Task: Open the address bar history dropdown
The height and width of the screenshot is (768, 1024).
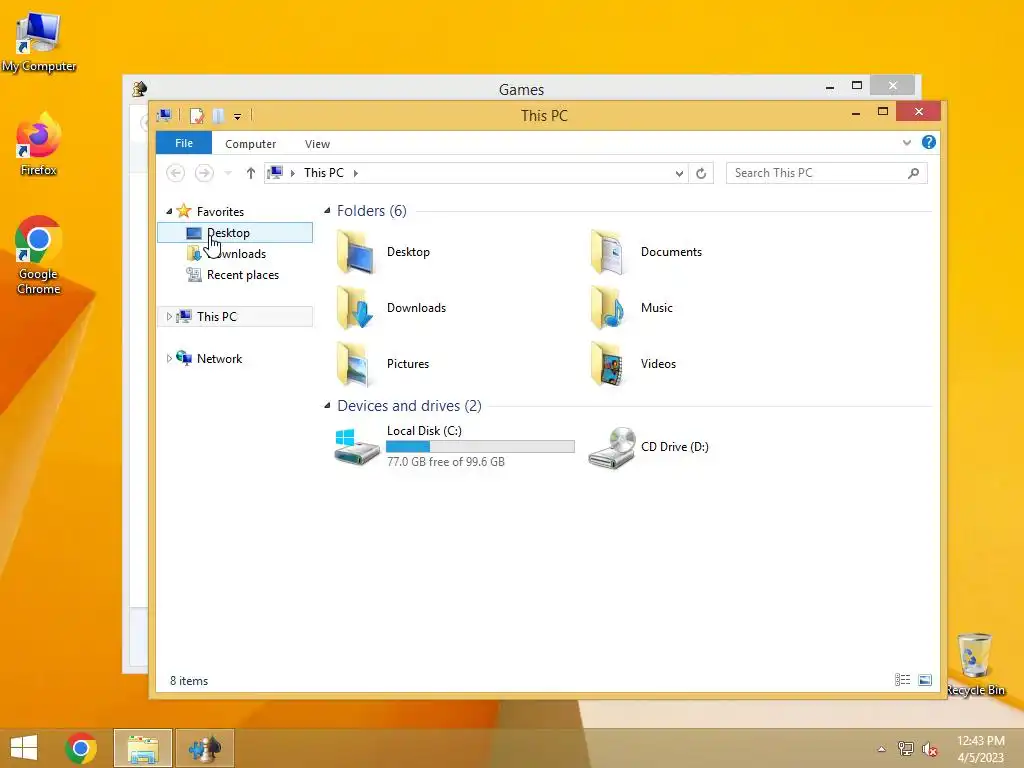Action: coord(679,173)
